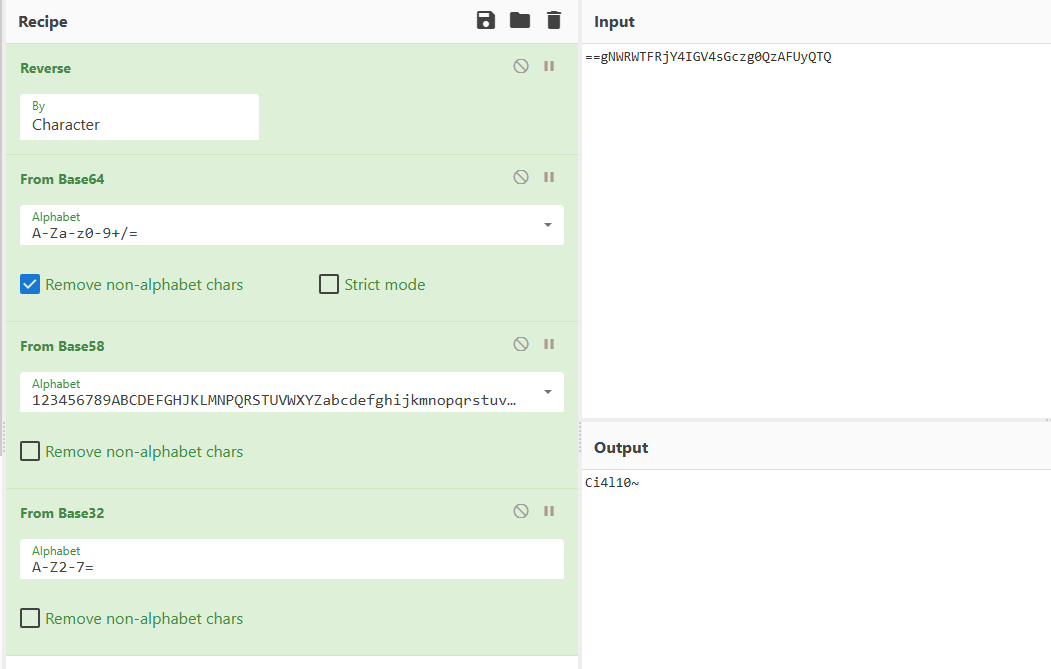Image resolution: width=1051 pixels, height=669 pixels.
Task: Clear recipe with trash icon
Action: 554,21
